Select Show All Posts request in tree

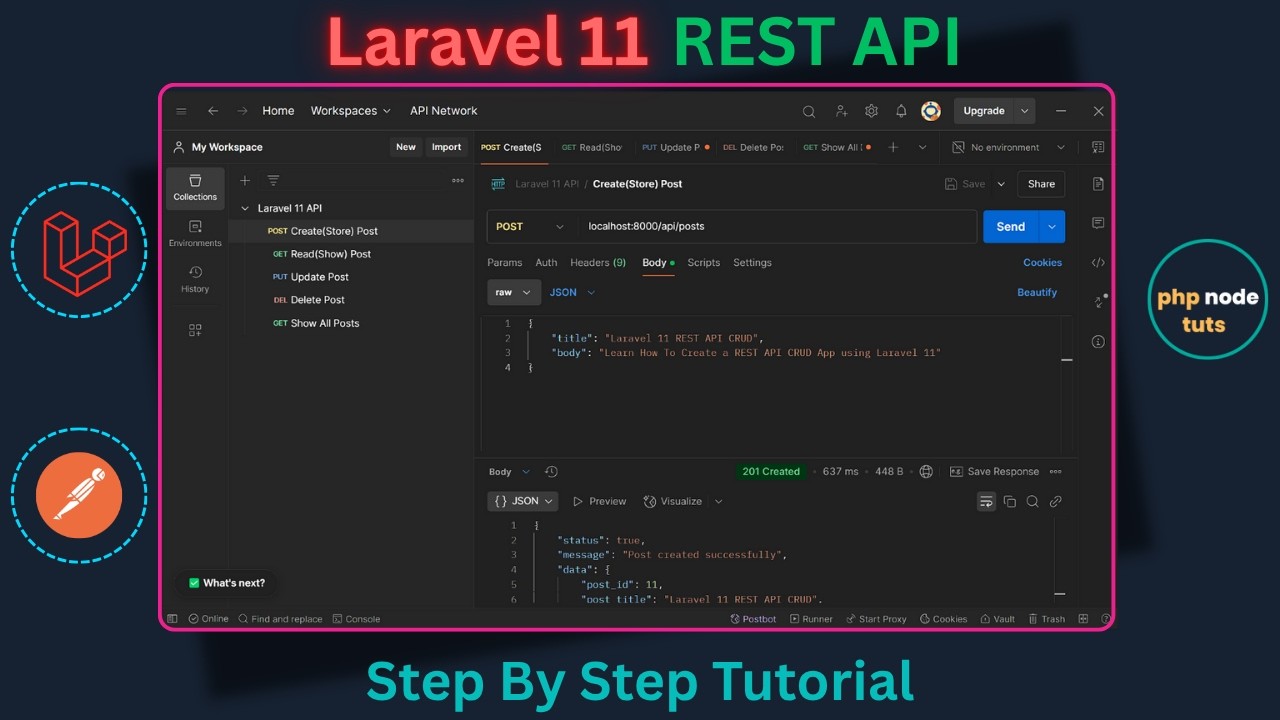pos(351,324)
